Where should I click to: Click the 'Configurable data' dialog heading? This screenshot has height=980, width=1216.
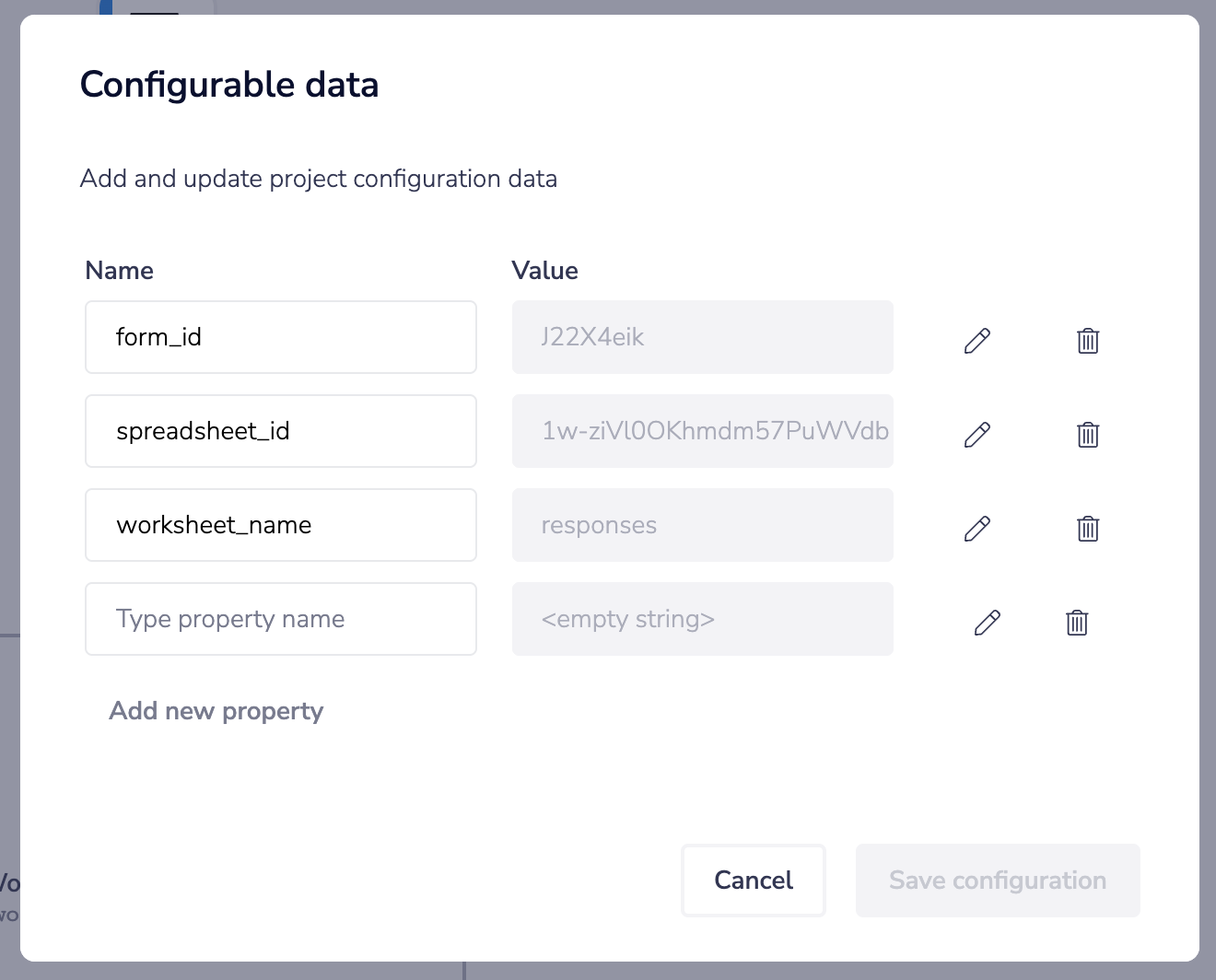click(229, 85)
